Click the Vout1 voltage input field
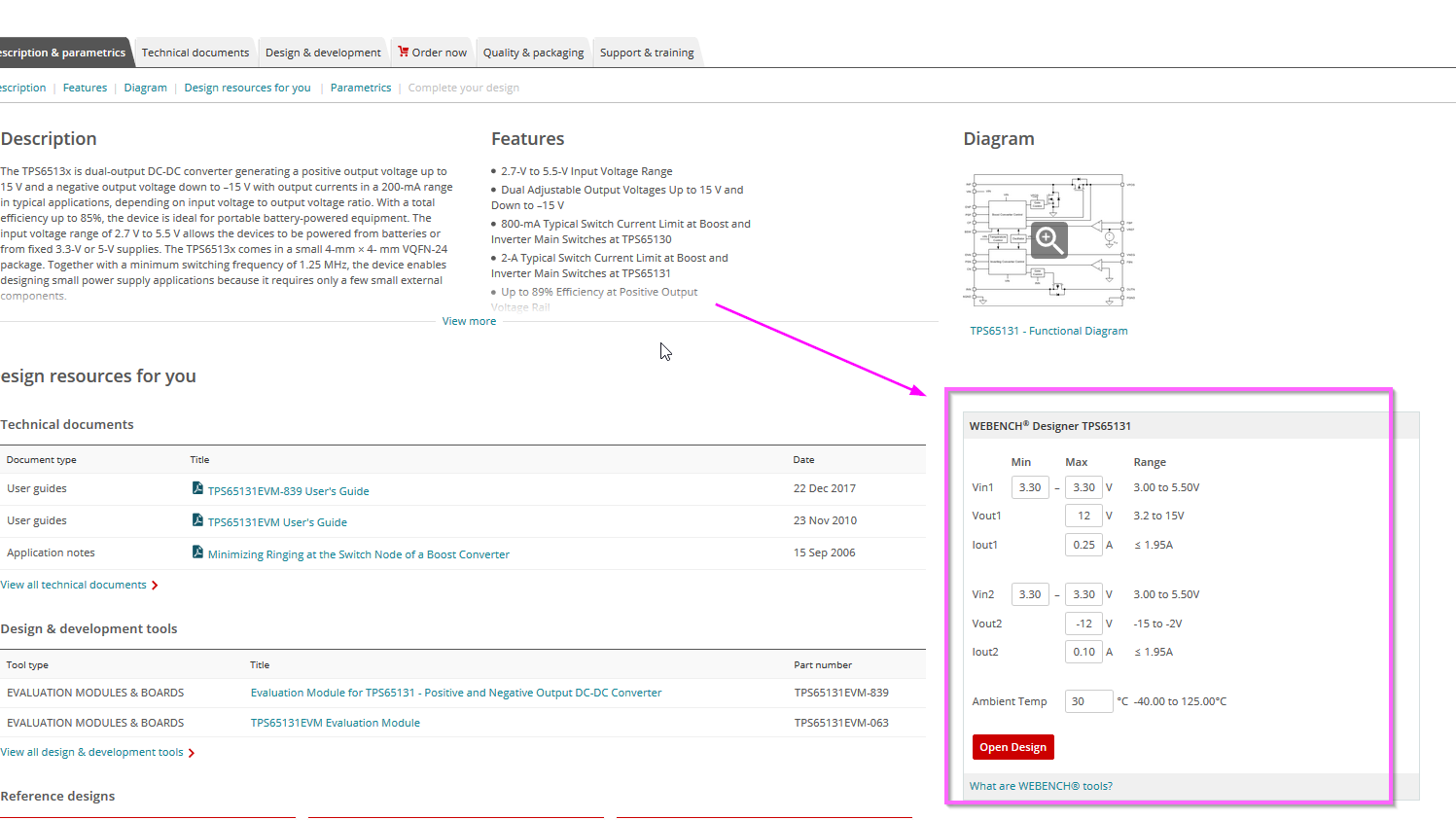 click(x=1083, y=516)
